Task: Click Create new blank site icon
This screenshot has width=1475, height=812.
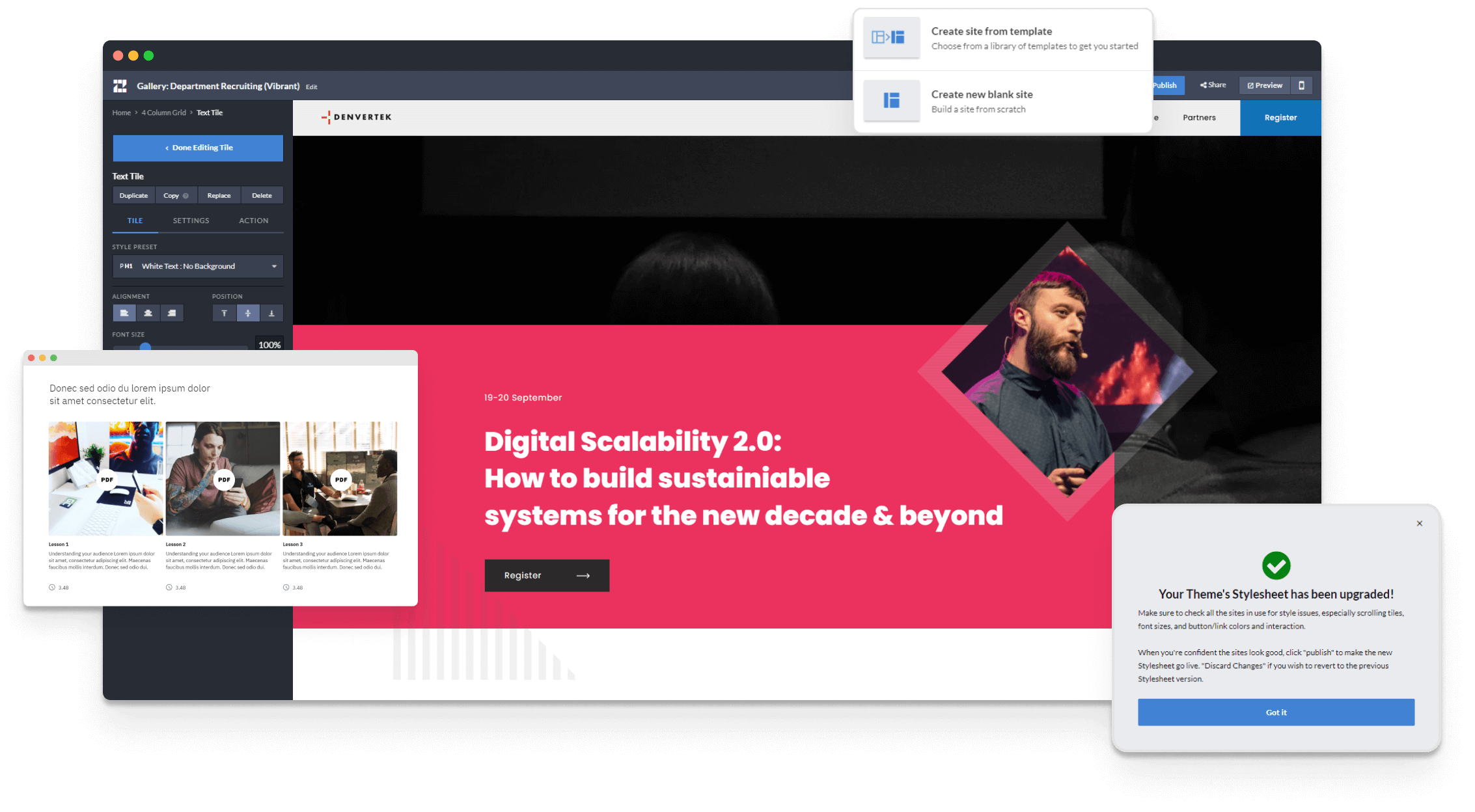Action: pyautogui.click(x=891, y=100)
